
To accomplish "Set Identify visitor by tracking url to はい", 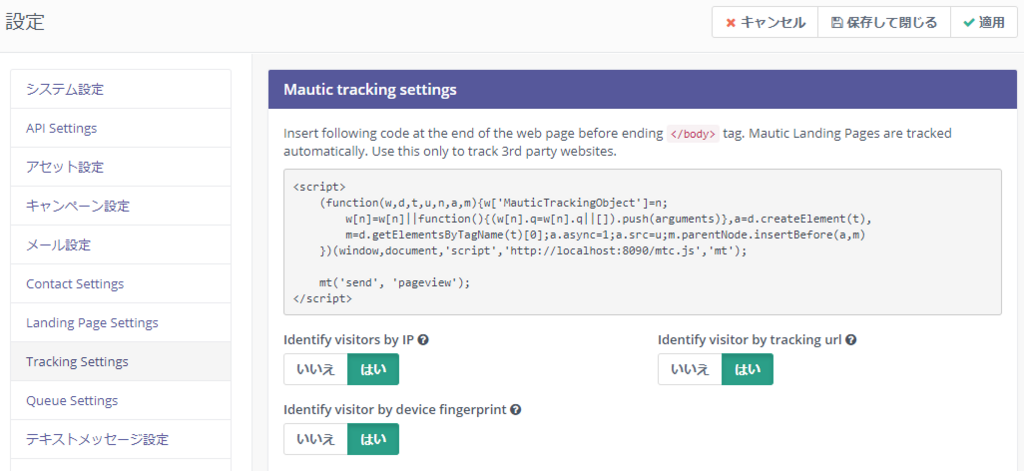I will [747, 369].
